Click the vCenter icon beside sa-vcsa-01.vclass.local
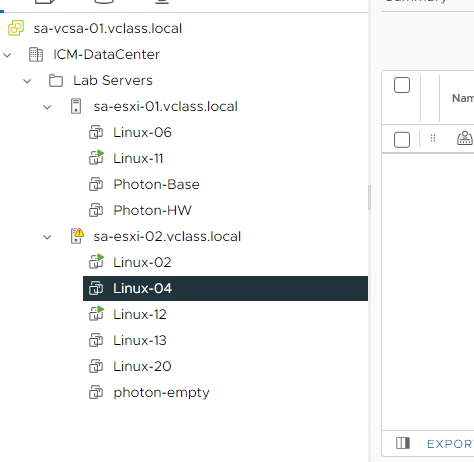474x462 pixels. [16, 28]
